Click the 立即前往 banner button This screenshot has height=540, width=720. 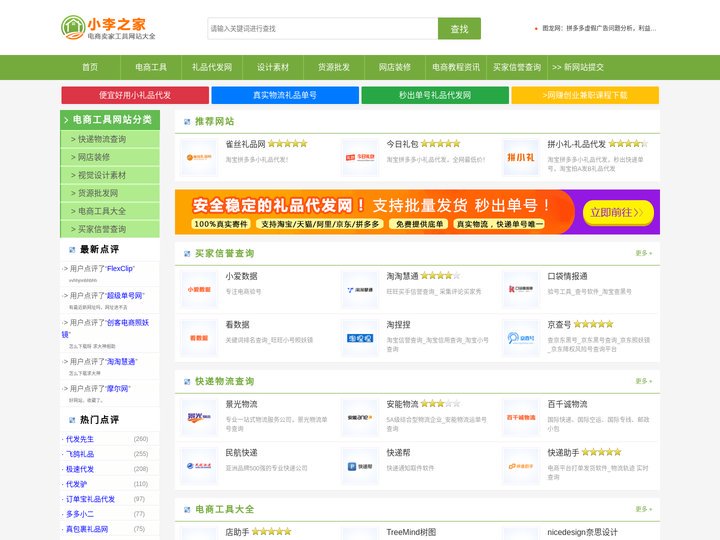[x=618, y=213]
